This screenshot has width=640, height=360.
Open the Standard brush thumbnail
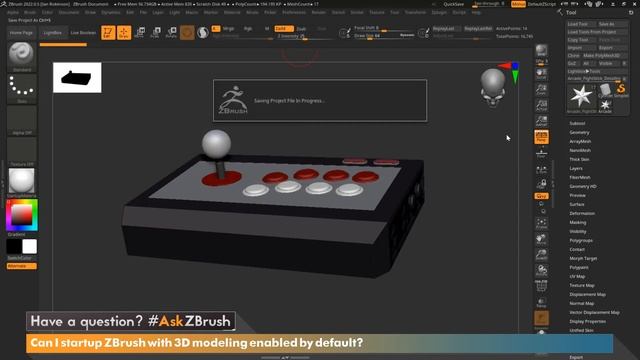(x=22, y=57)
